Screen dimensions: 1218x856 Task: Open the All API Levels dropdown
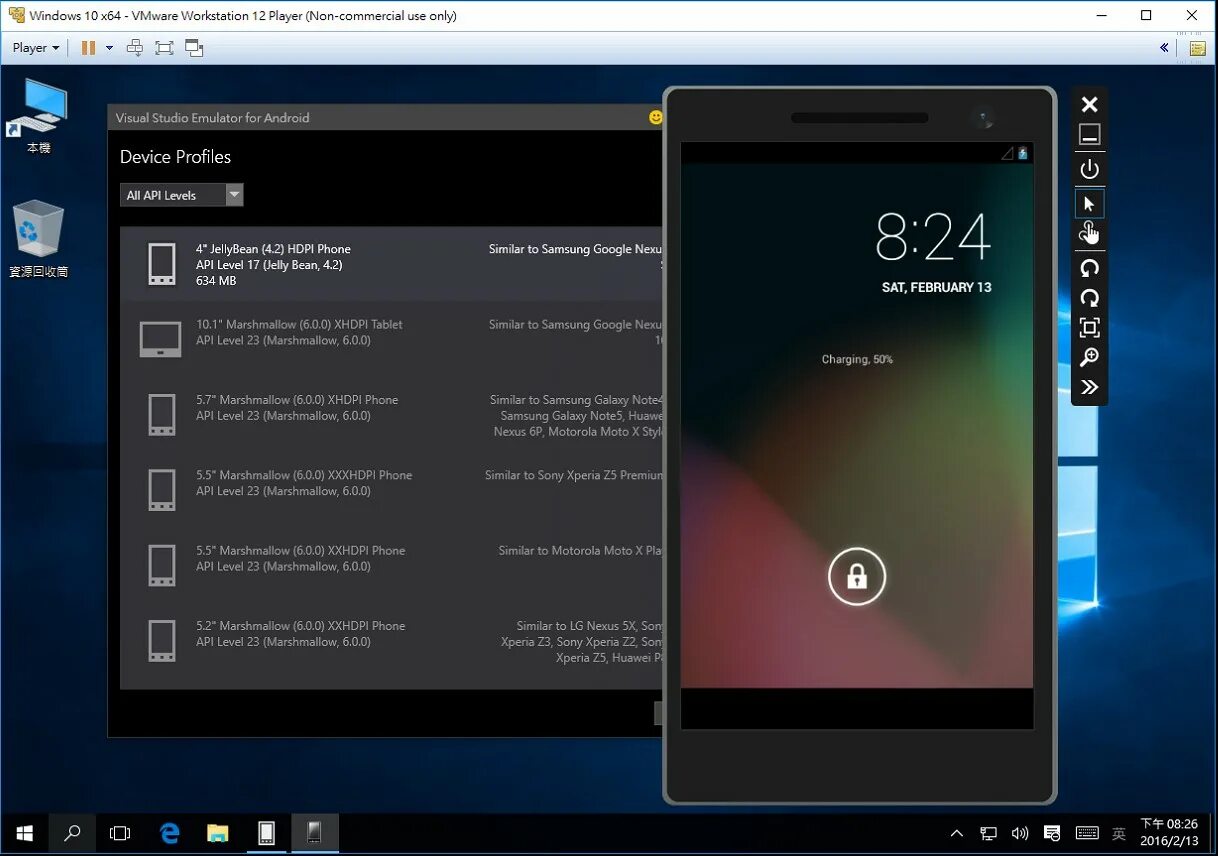(181, 195)
